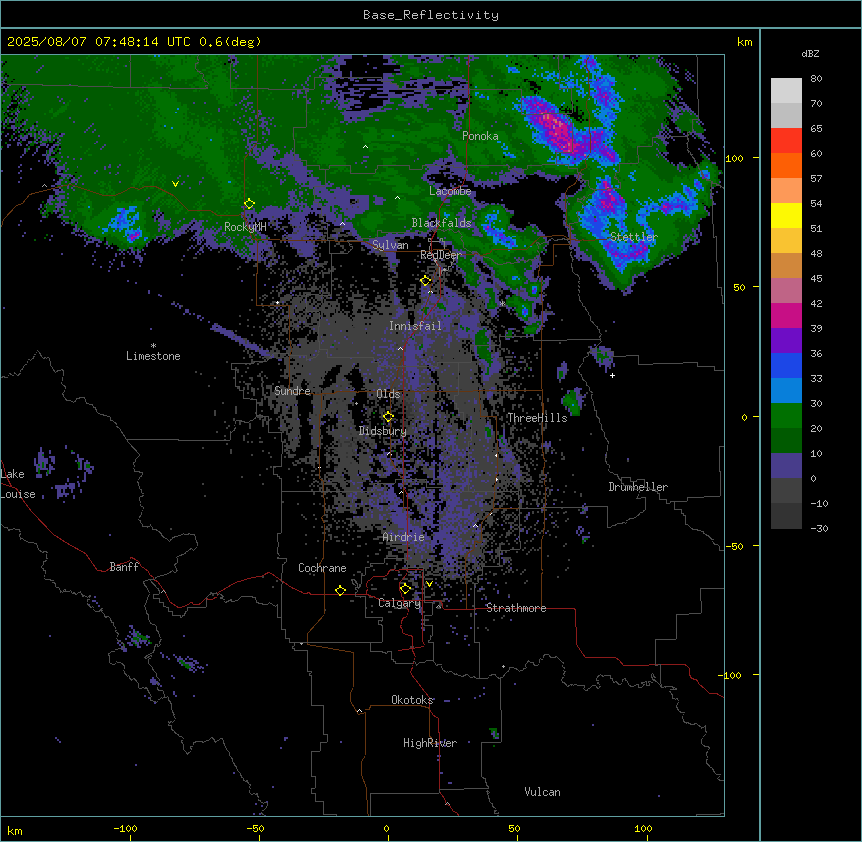Image resolution: width=862 pixels, height=842 pixels.
Task: Click the 2025/08/07 07:48:14 UTC timestamp
Action: 99,42
